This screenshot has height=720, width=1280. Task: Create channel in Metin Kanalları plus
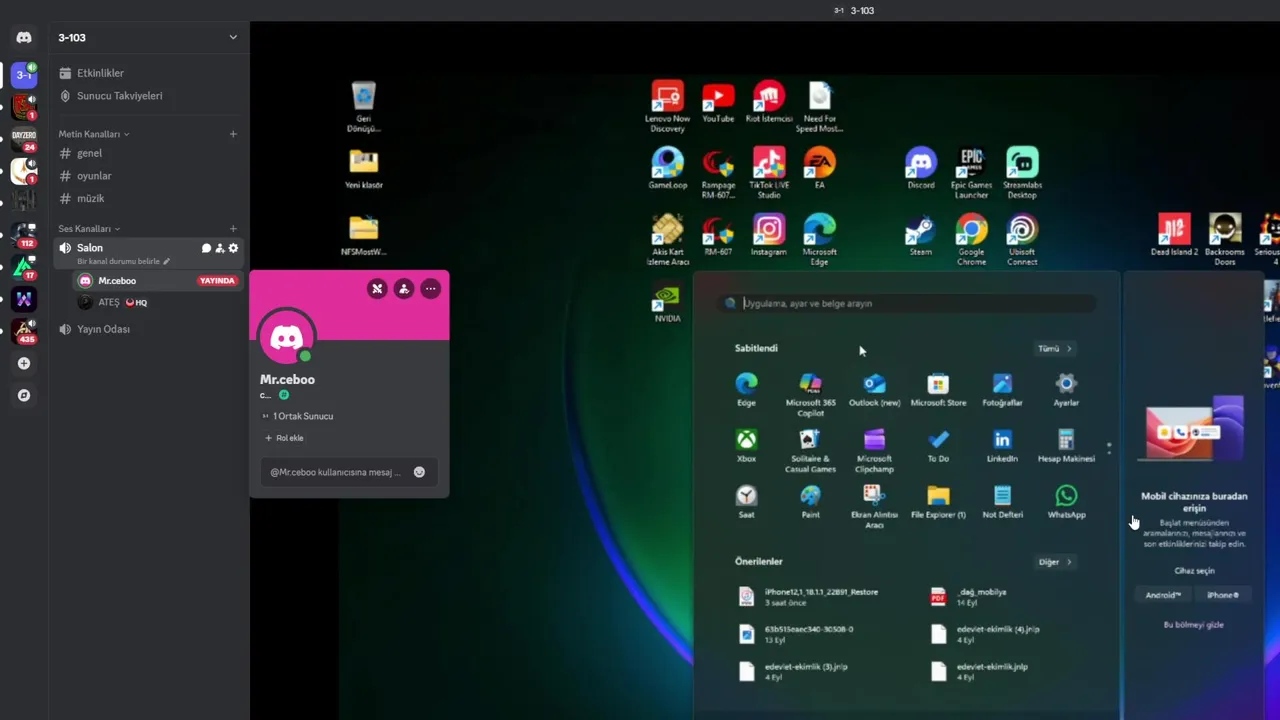click(233, 134)
